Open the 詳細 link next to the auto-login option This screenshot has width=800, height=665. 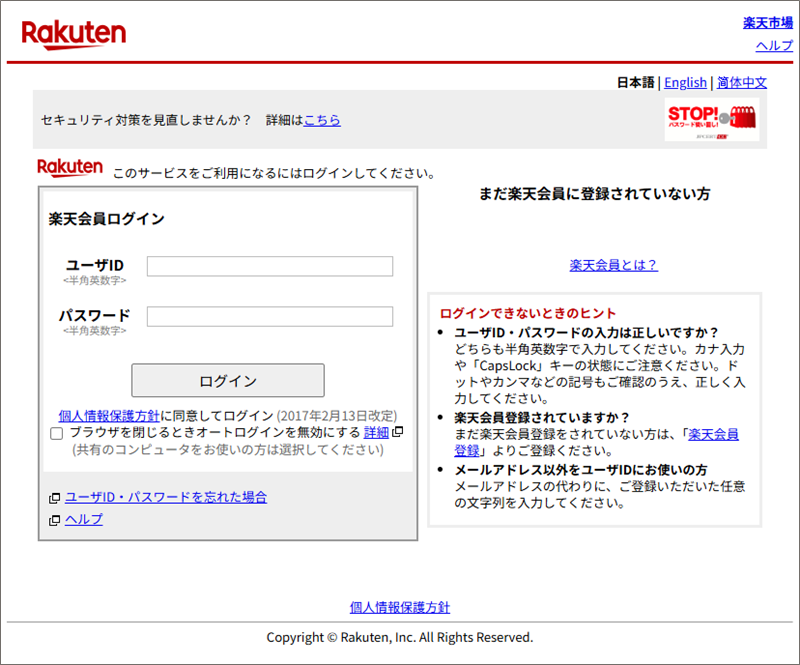coord(376,432)
